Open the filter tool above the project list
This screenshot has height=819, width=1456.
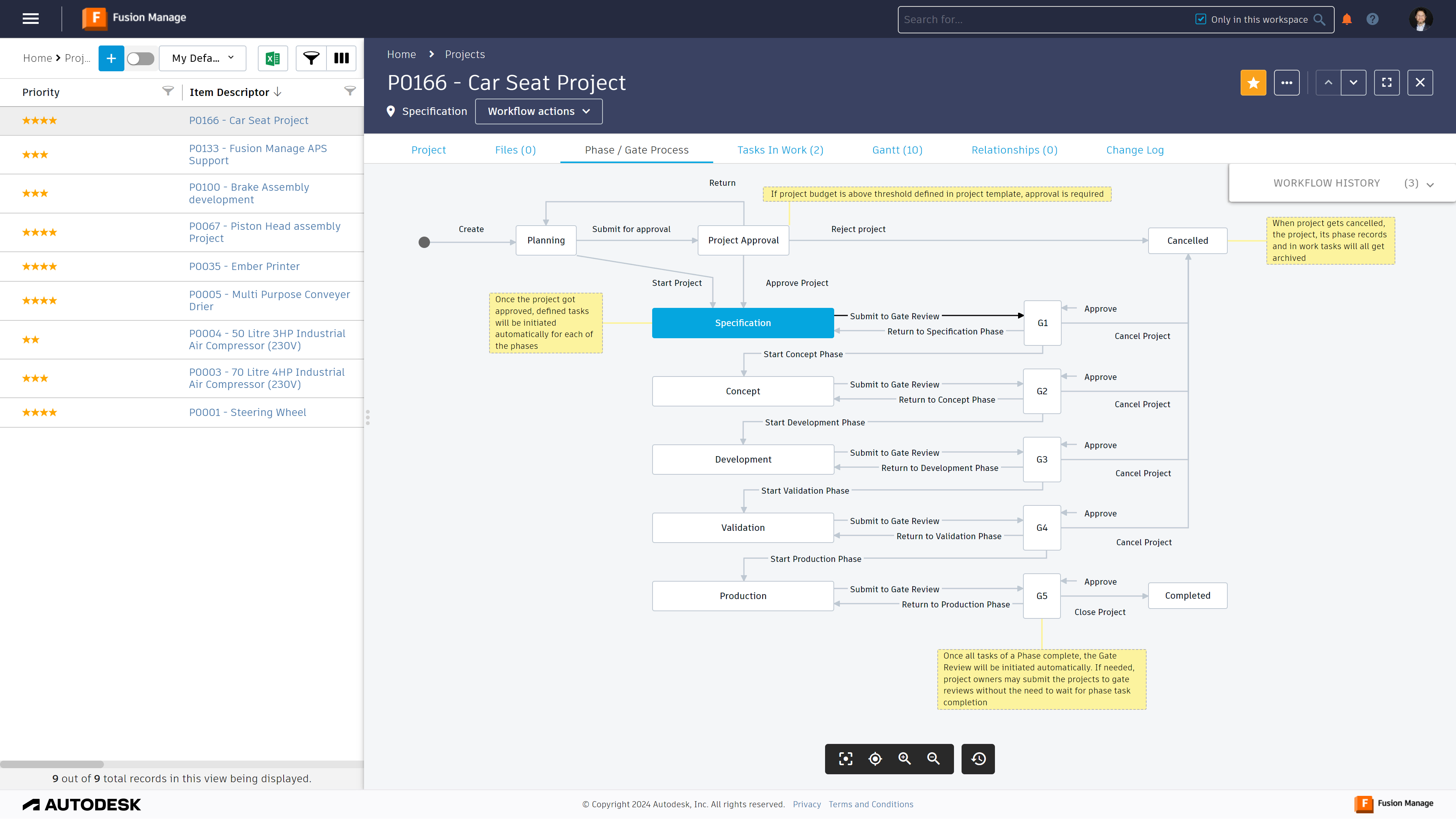pyautogui.click(x=311, y=58)
